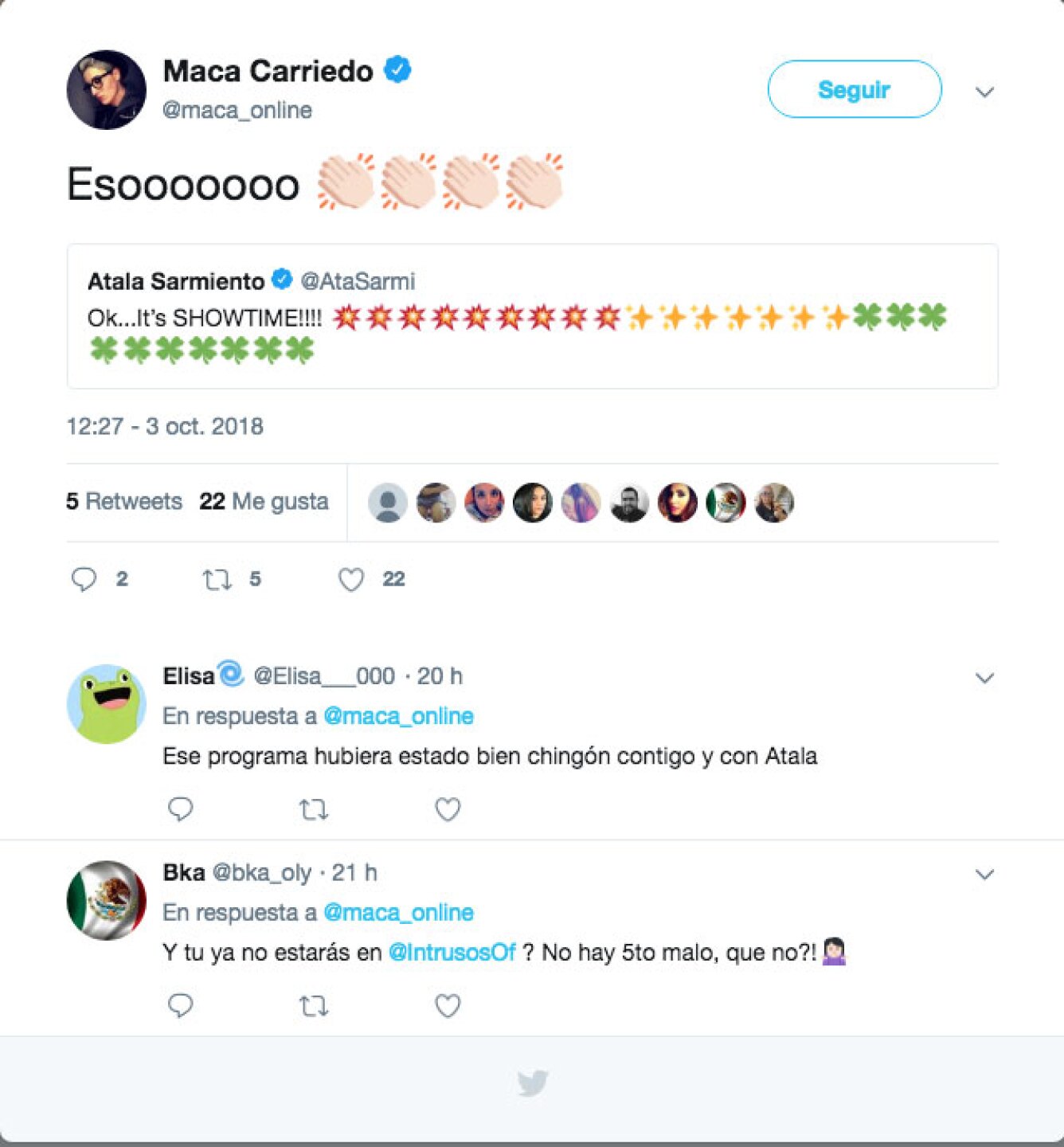Like Elisa's reply with heart icon
1064x1147 pixels.
[448, 809]
